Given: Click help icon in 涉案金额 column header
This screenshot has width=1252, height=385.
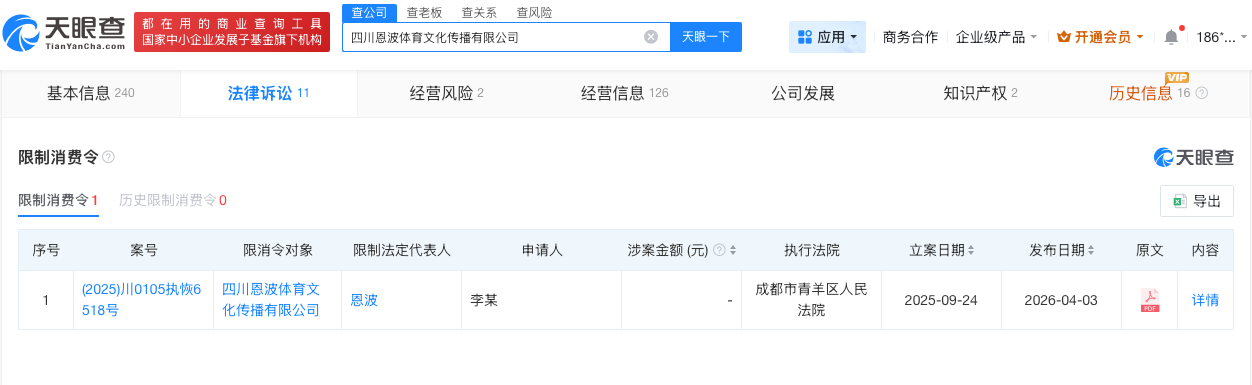Looking at the screenshot, I should [x=719, y=250].
